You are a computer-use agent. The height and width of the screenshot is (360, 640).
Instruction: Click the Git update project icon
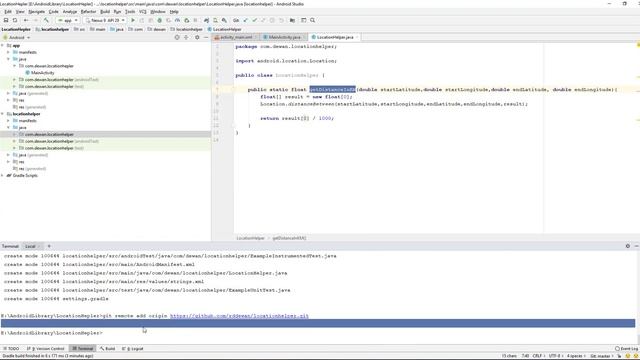click(x=245, y=20)
